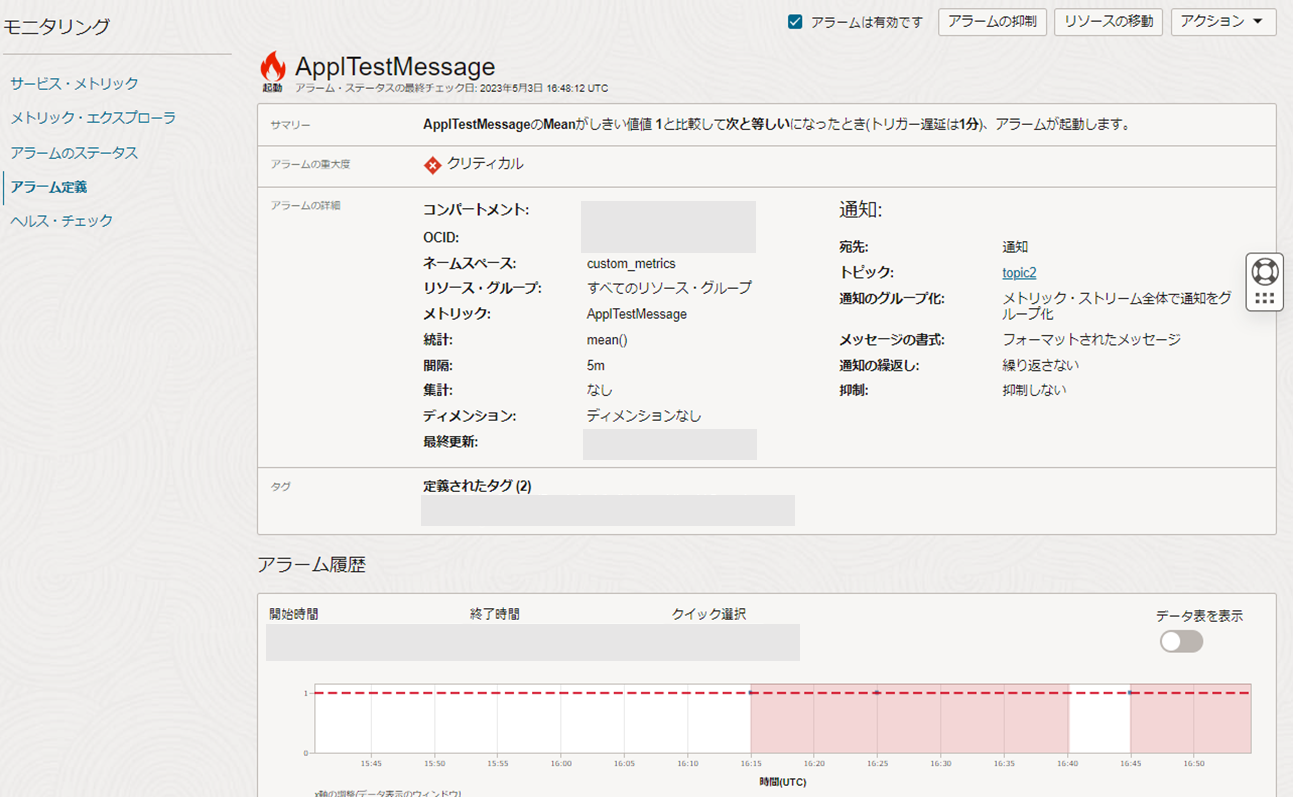The height and width of the screenshot is (797, 1293).
Task: Click the フォーマットされたメッセージ value
Action: pos(1092,340)
